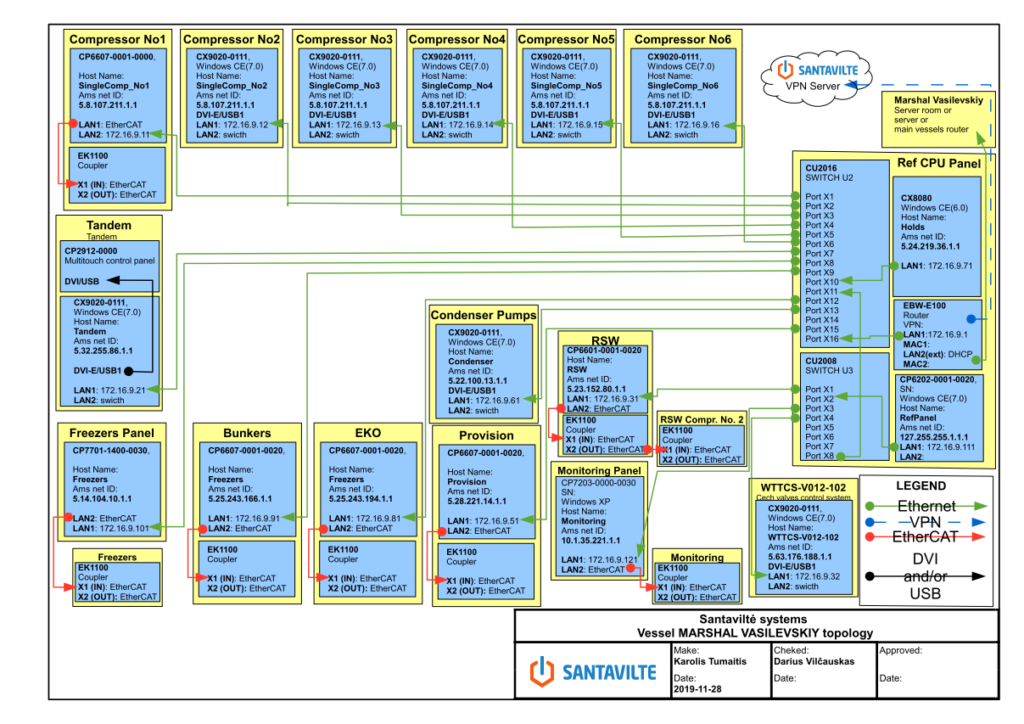
Task: Select the blue dashed VPN legend arrow
Action: (x=926, y=522)
